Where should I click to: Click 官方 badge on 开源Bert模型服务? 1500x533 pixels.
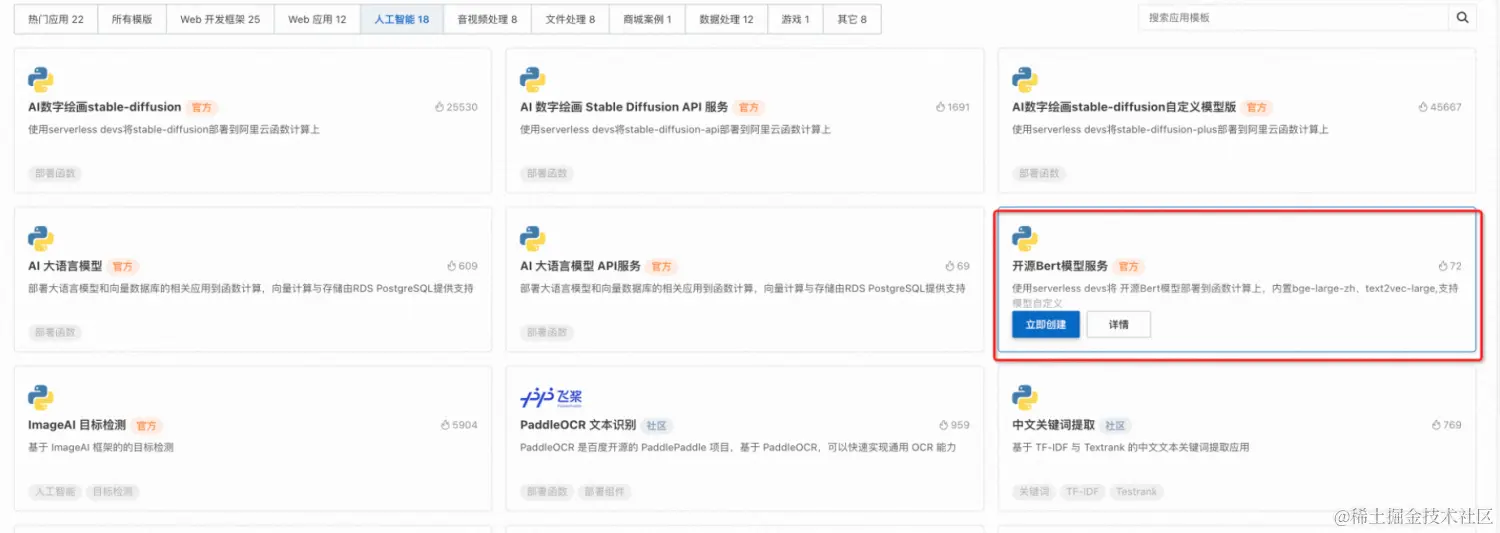click(1129, 266)
